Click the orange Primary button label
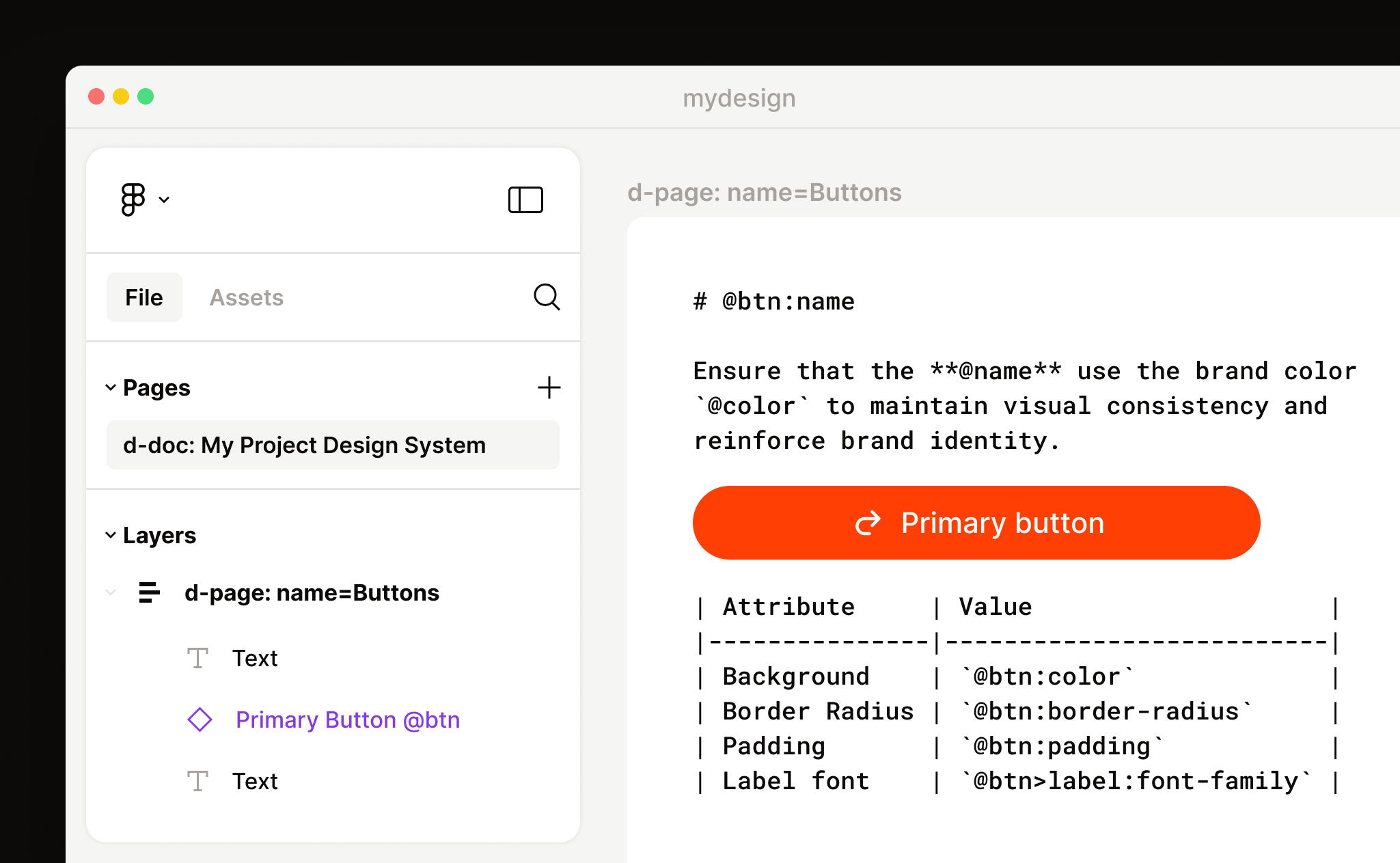The image size is (1400, 863). click(x=1002, y=523)
